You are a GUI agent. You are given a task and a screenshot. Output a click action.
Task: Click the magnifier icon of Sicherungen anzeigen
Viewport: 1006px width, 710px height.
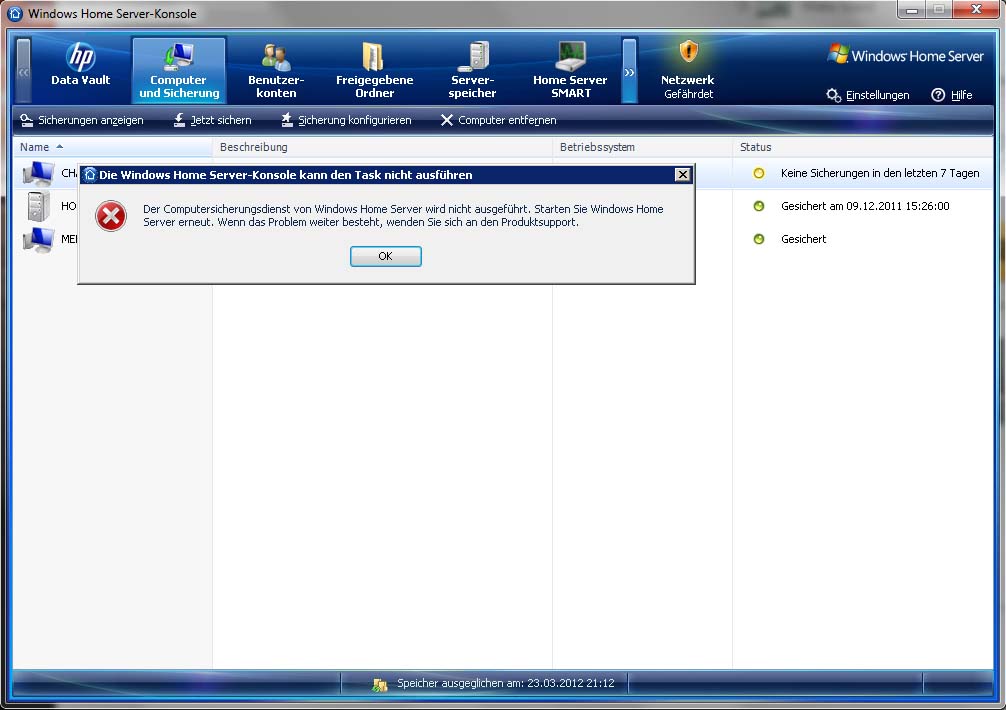26,120
